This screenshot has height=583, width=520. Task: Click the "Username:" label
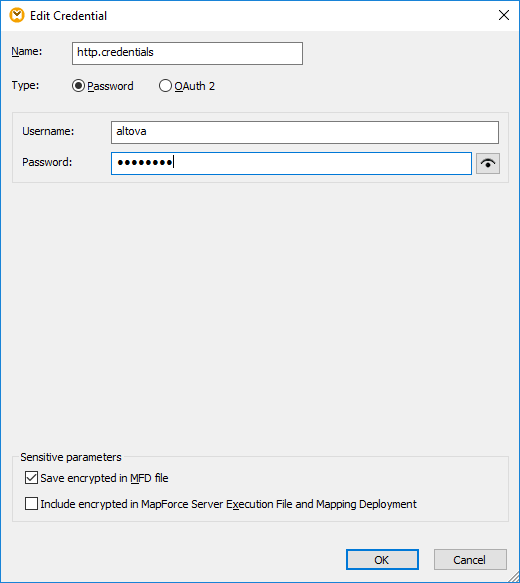48,131
